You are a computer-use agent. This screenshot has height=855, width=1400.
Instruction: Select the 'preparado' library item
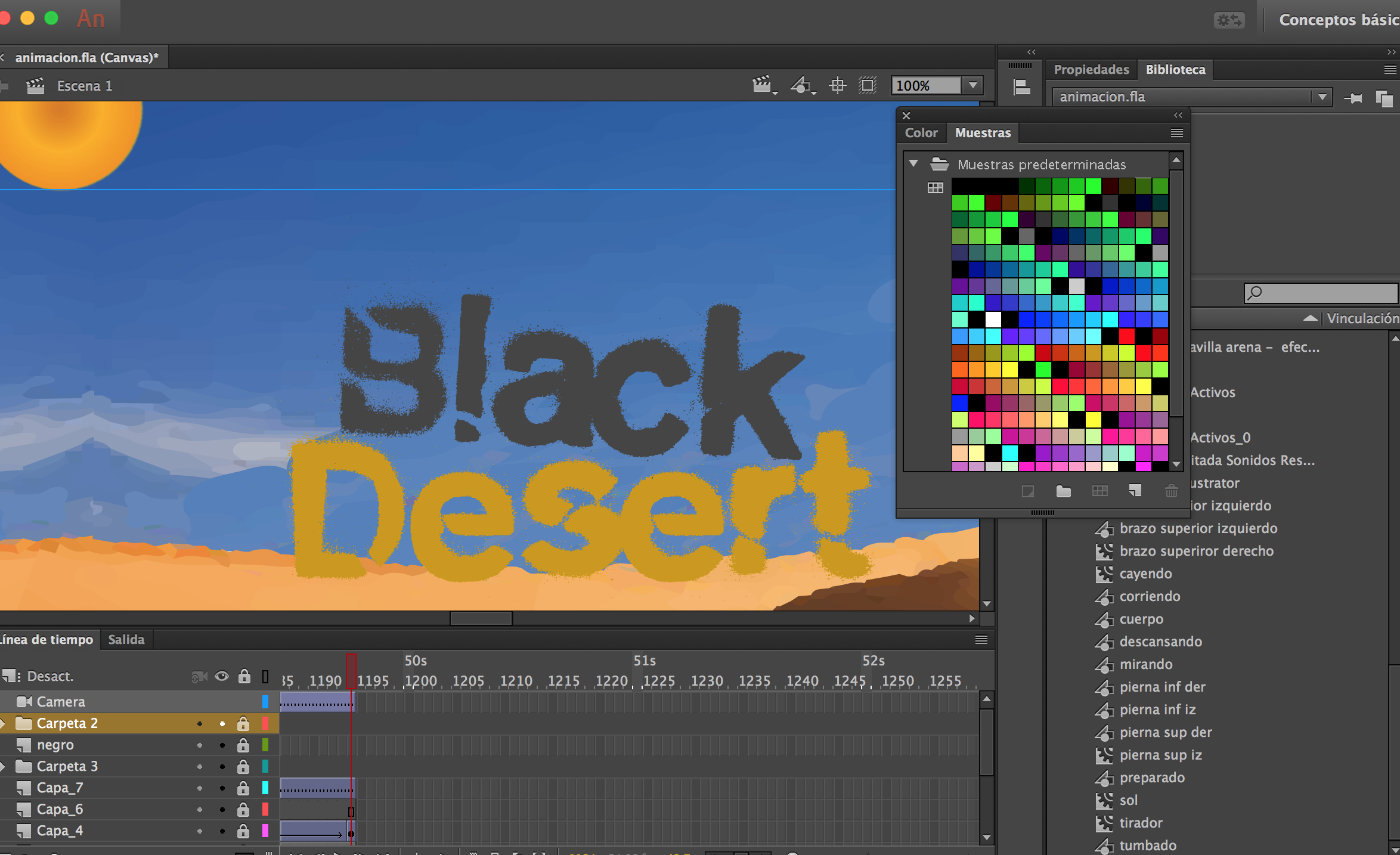(x=1152, y=777)
